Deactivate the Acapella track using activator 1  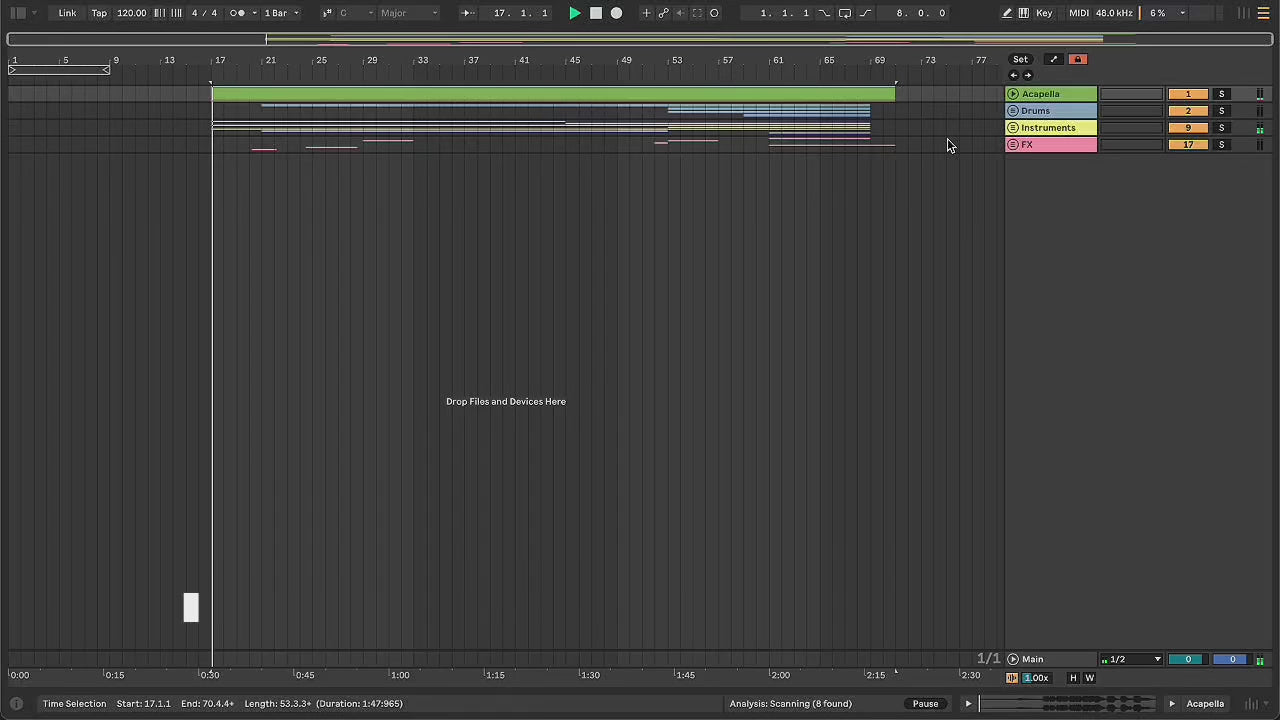pyautogui.click(x=1187, y=94)
